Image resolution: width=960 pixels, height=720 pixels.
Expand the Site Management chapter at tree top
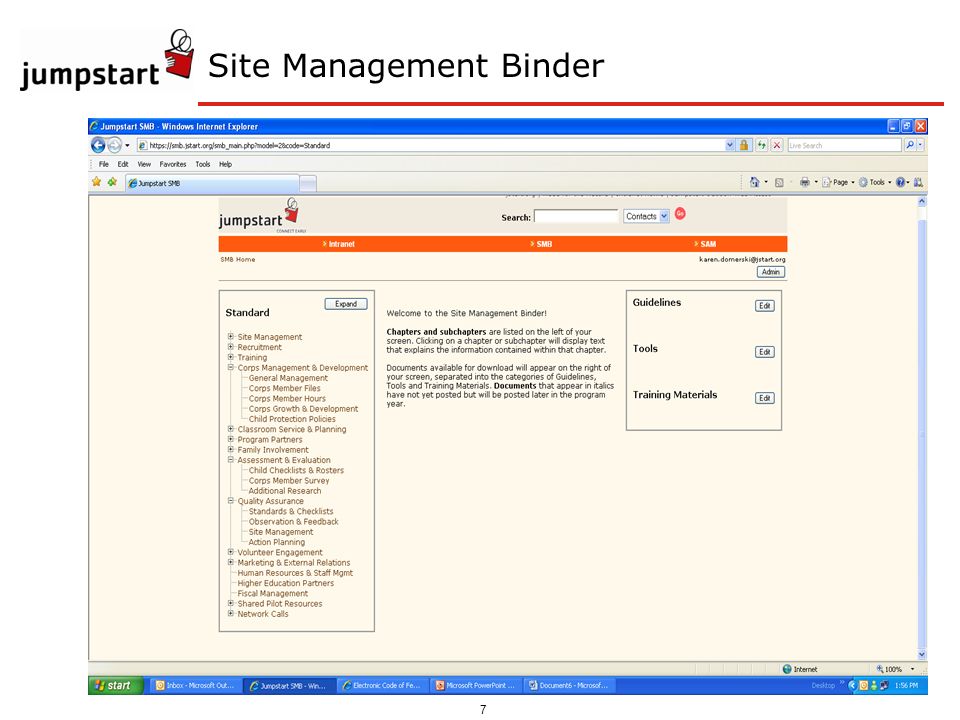coord(231,336)
